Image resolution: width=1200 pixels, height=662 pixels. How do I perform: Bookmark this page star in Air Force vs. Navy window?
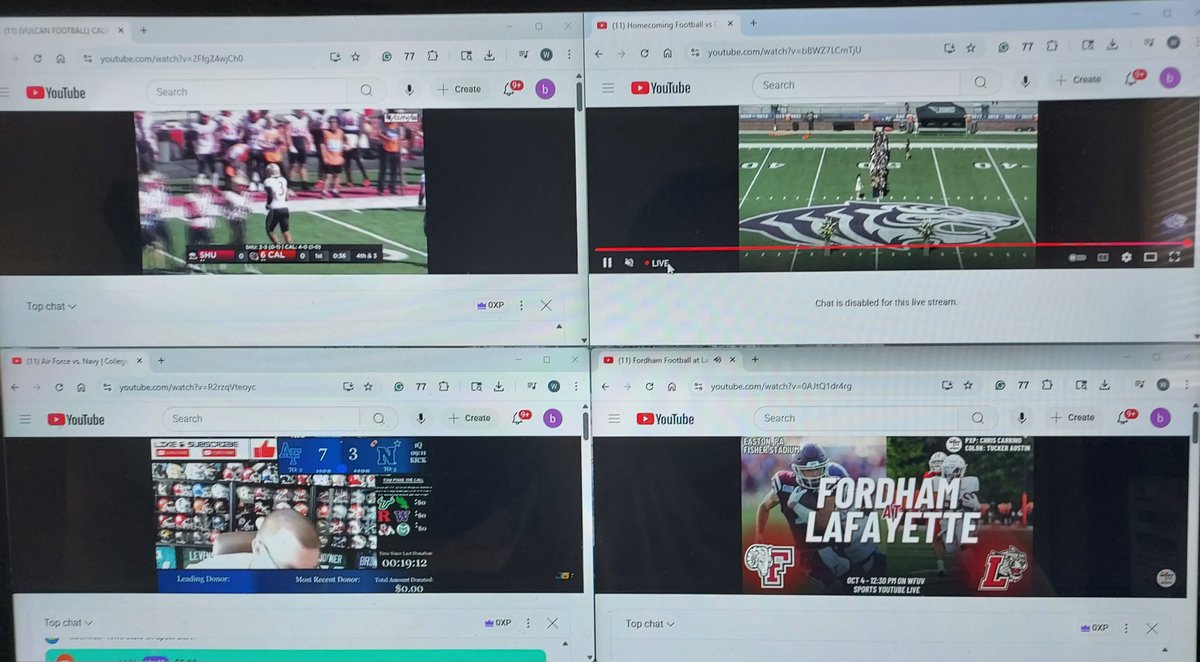coord(367,386)
